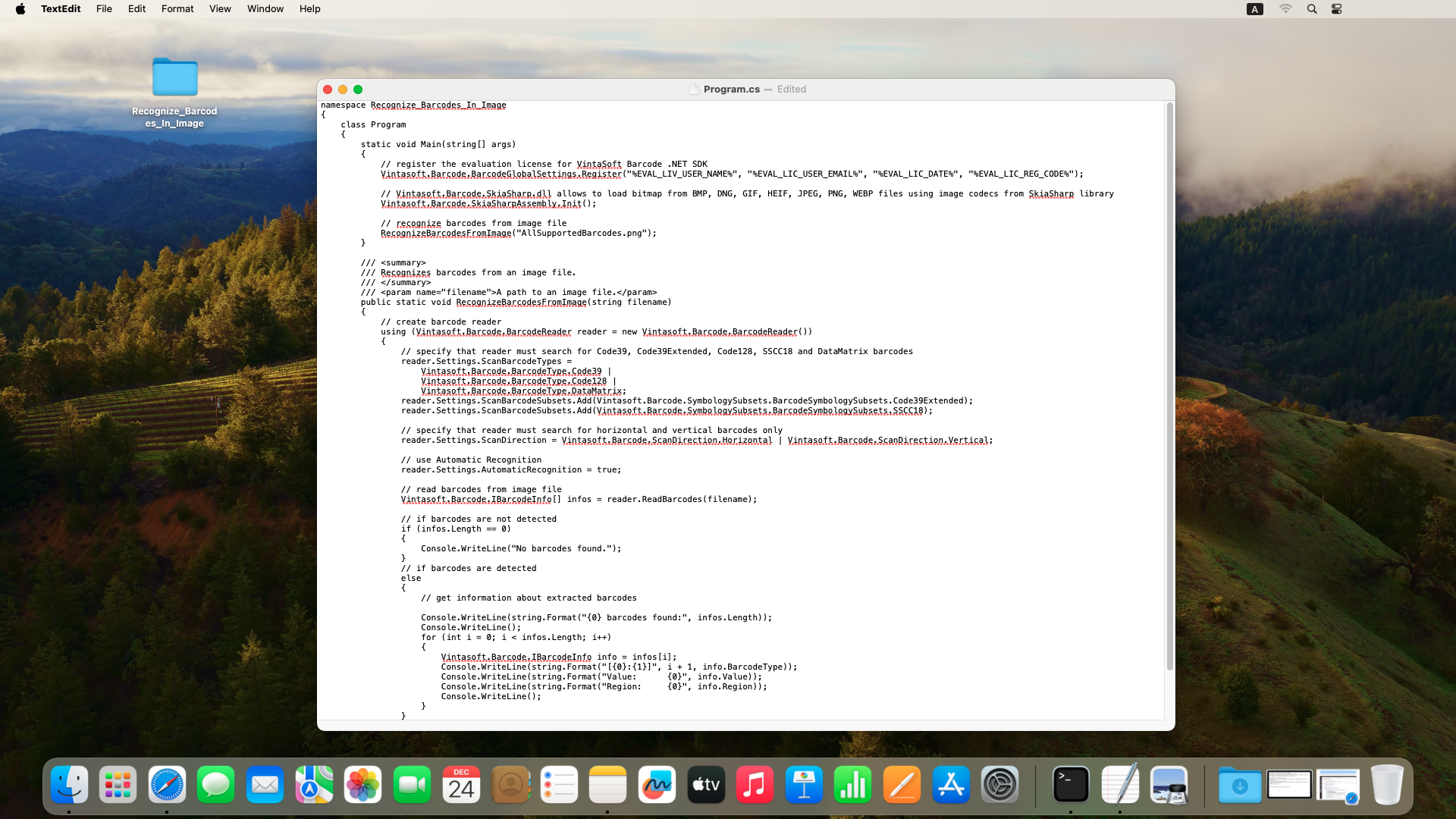Open Control Center from menu bar
This screenshot has width=1456, height=819.
1337,9
